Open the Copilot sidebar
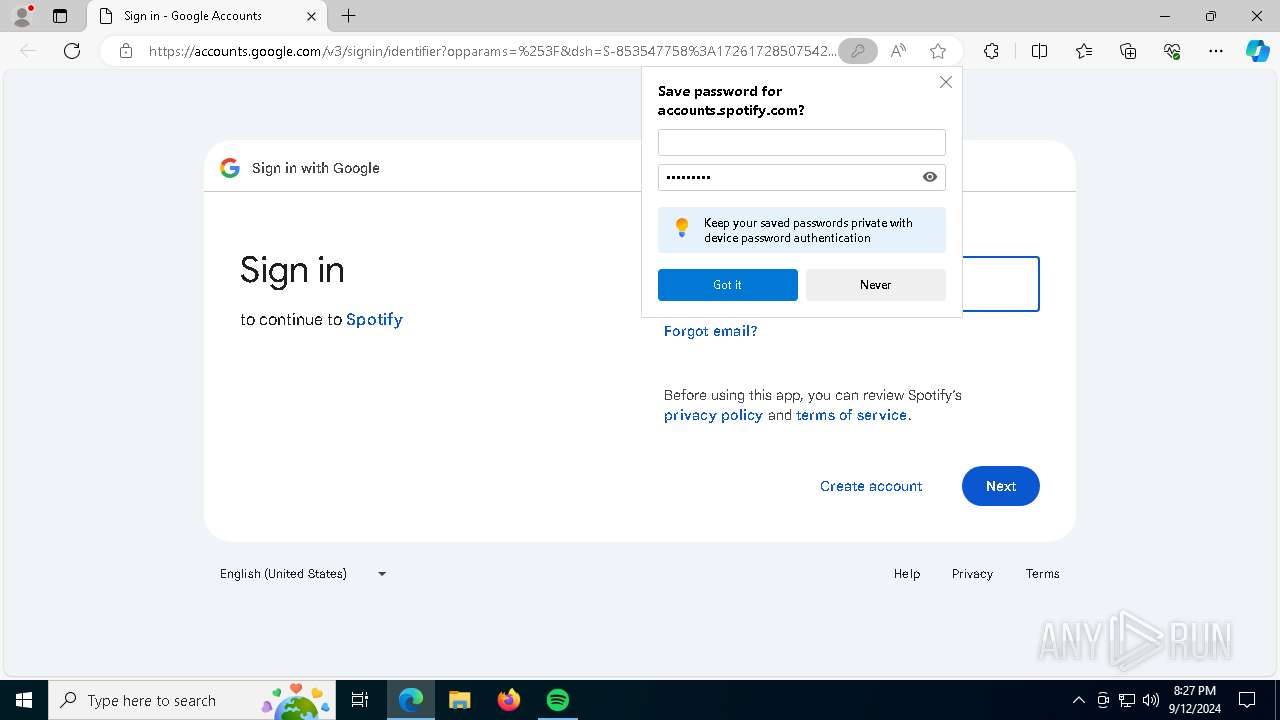Viewport: 1280px width, 720px height. point(1257,51)
